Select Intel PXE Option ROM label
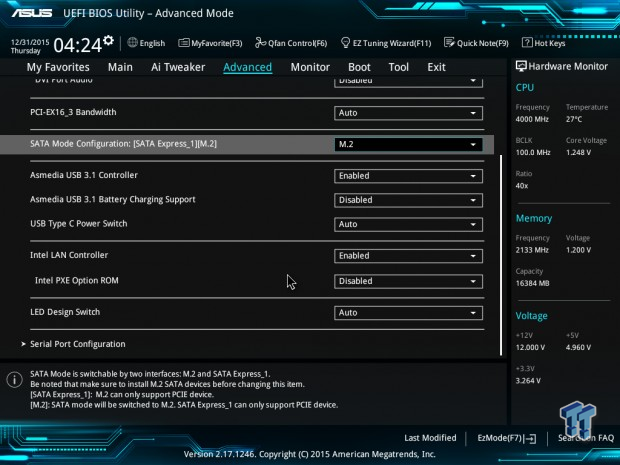 point(76,281)
